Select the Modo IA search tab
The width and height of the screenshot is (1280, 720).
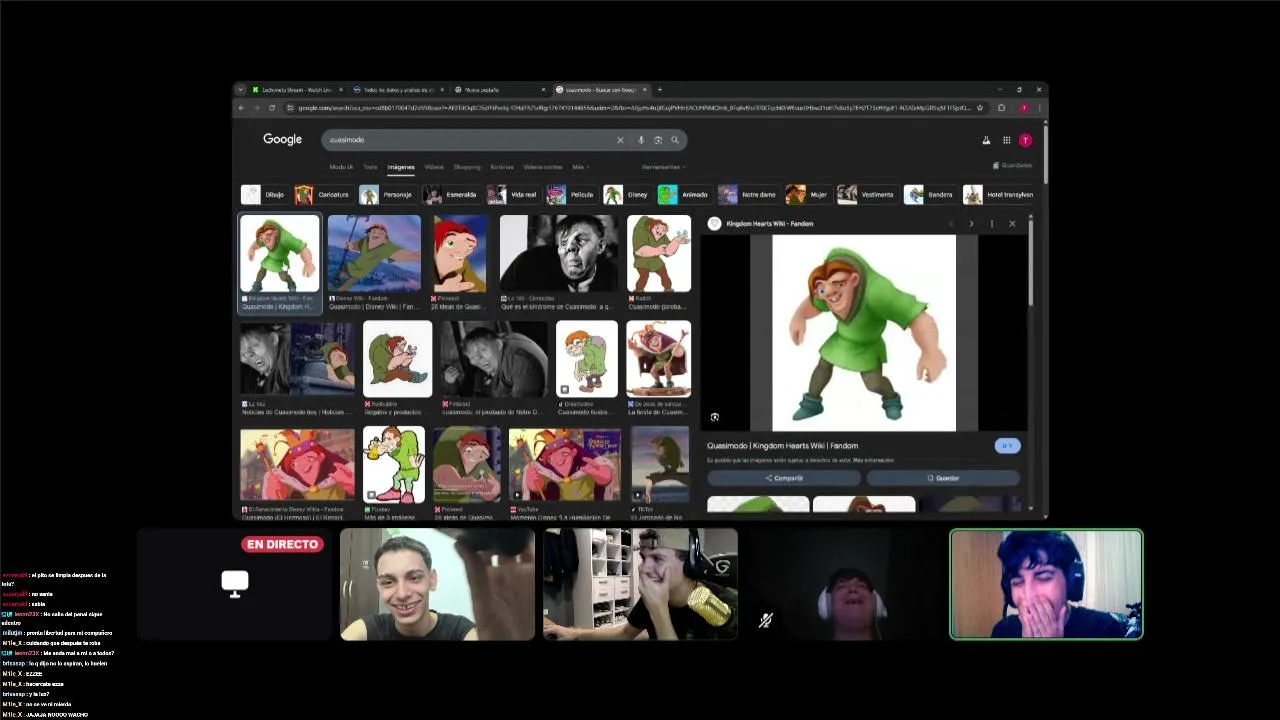click(341, 167)
